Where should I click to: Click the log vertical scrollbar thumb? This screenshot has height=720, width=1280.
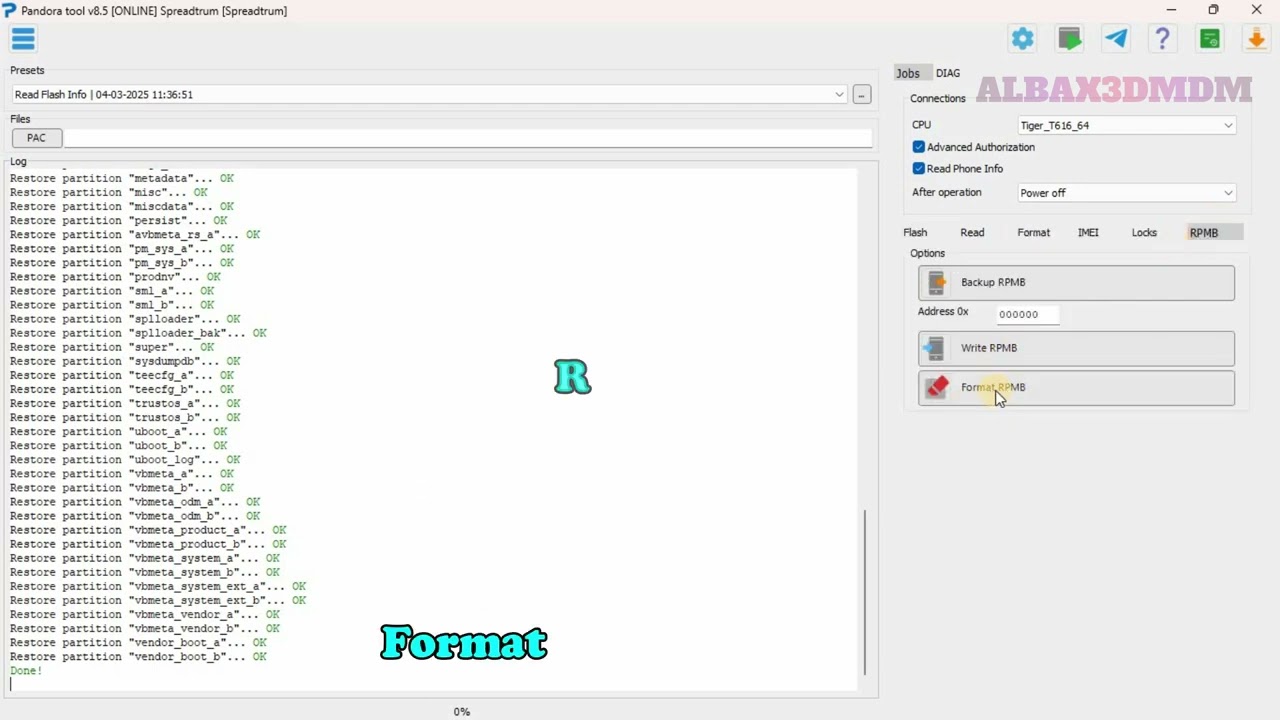(865, 592)
